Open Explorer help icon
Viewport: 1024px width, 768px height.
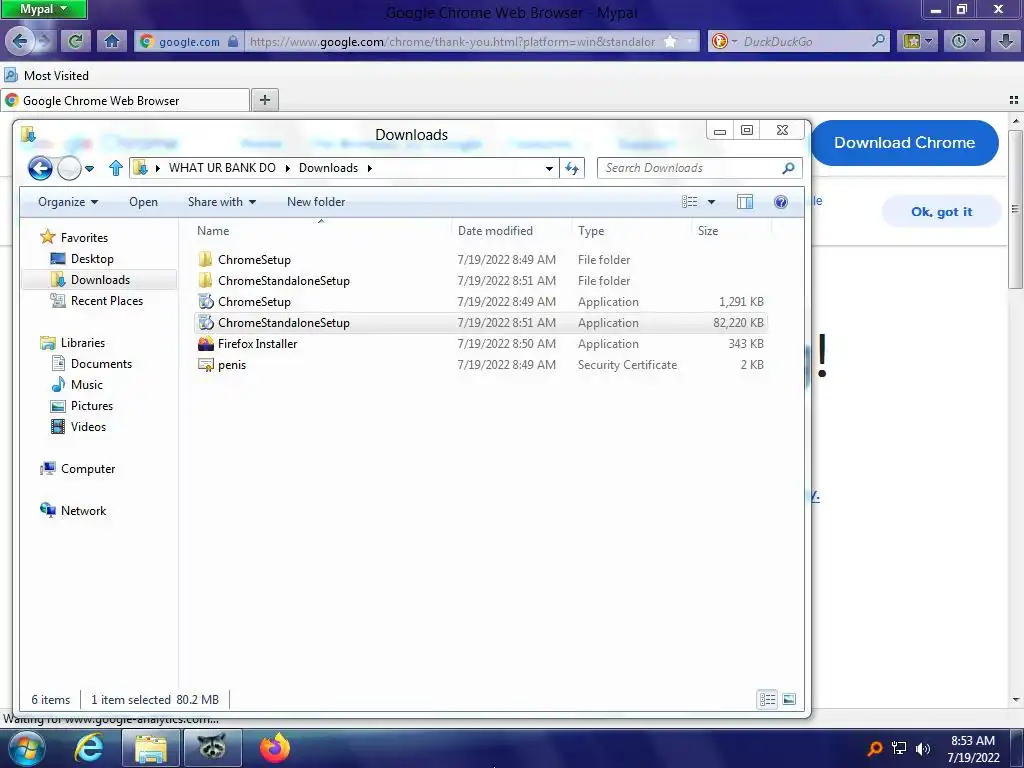coord(780,202)
